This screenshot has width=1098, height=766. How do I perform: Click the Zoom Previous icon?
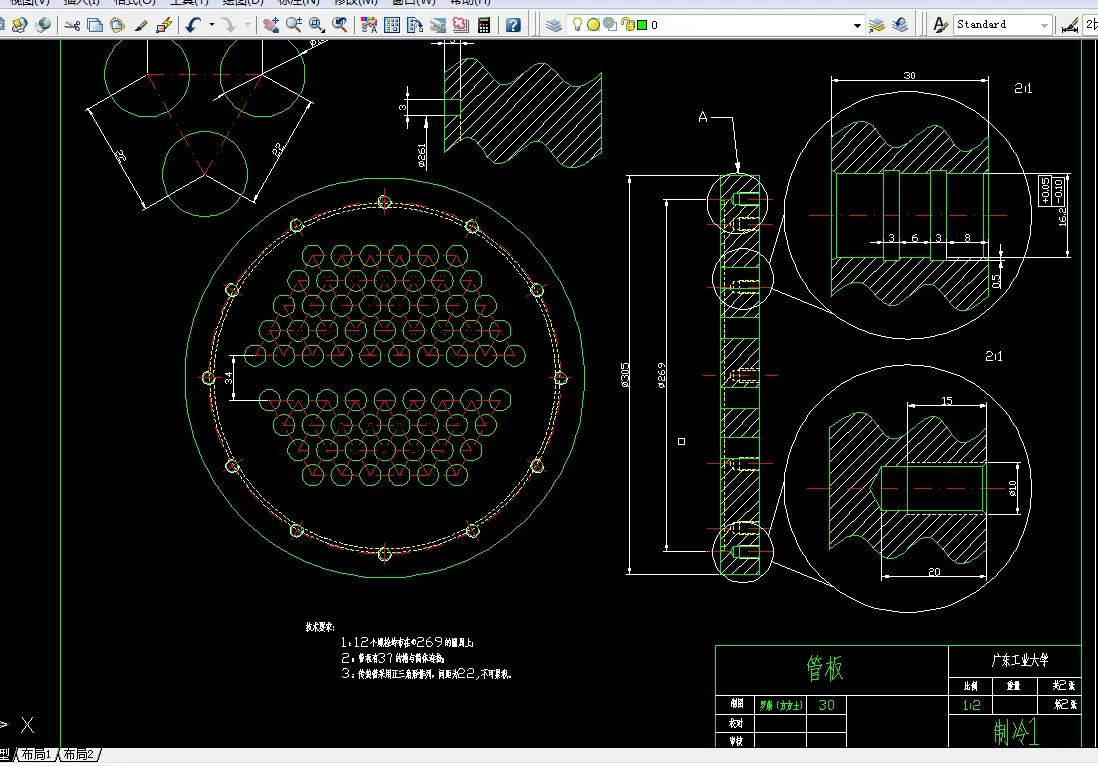click(x=340, y=25)
